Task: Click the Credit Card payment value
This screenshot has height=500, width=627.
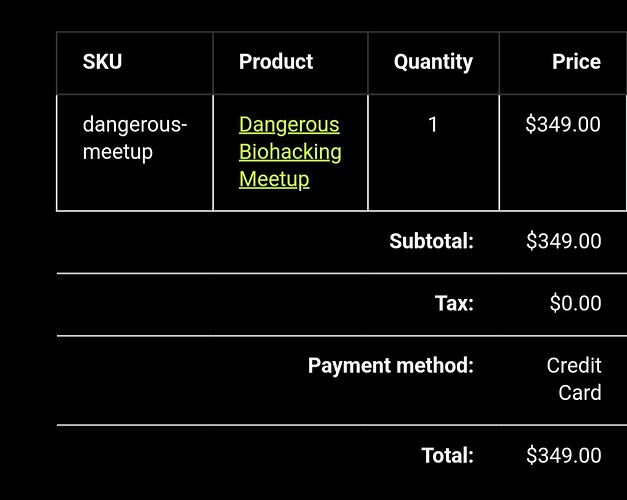Action: 574,379
